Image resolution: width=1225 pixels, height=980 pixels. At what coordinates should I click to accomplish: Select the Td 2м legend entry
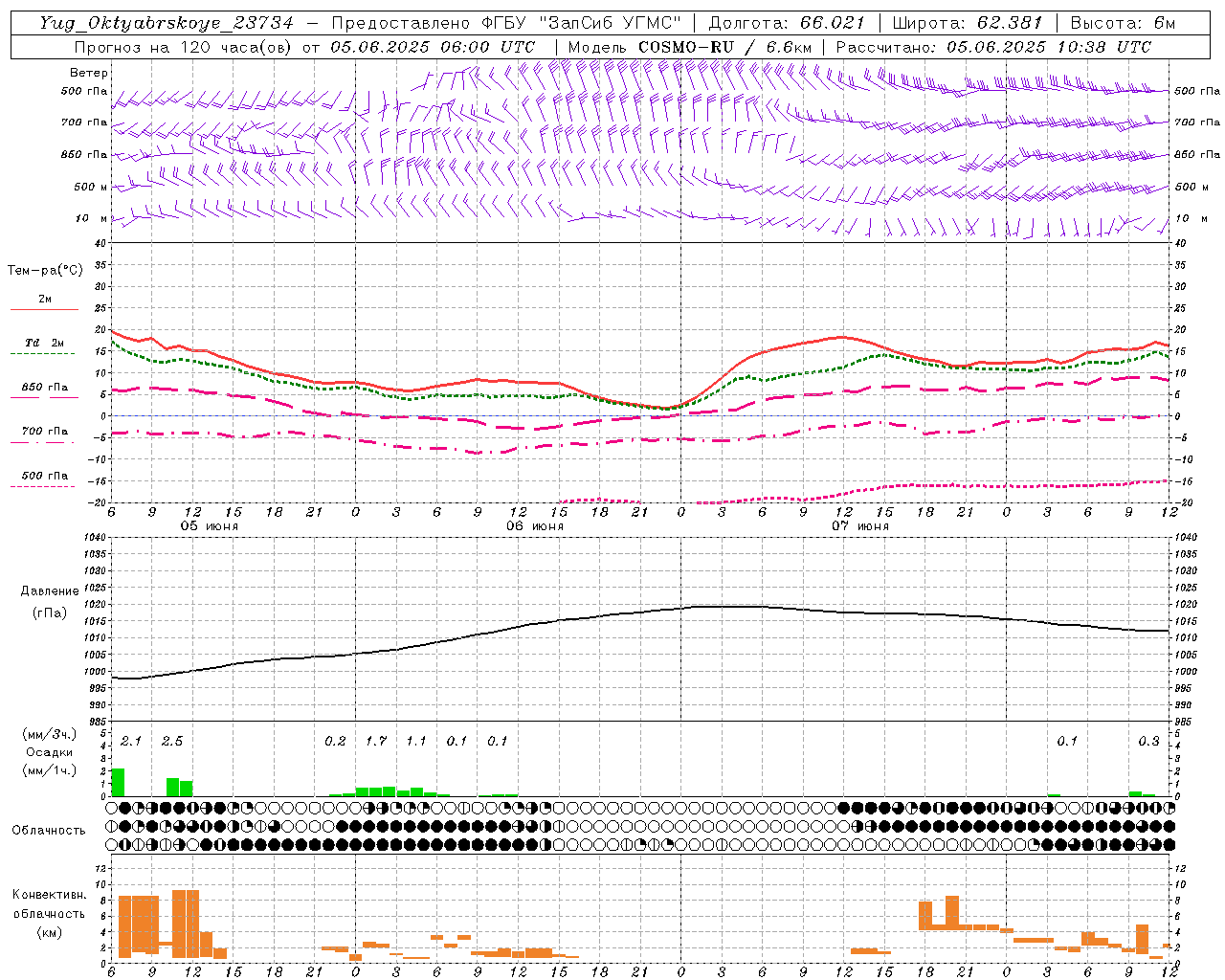(45, 343)
